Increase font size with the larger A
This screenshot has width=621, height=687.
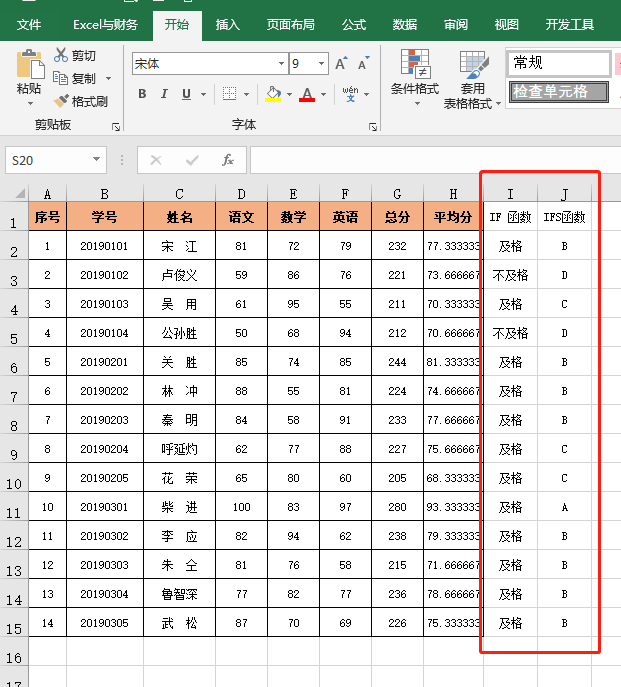(341, 64)
